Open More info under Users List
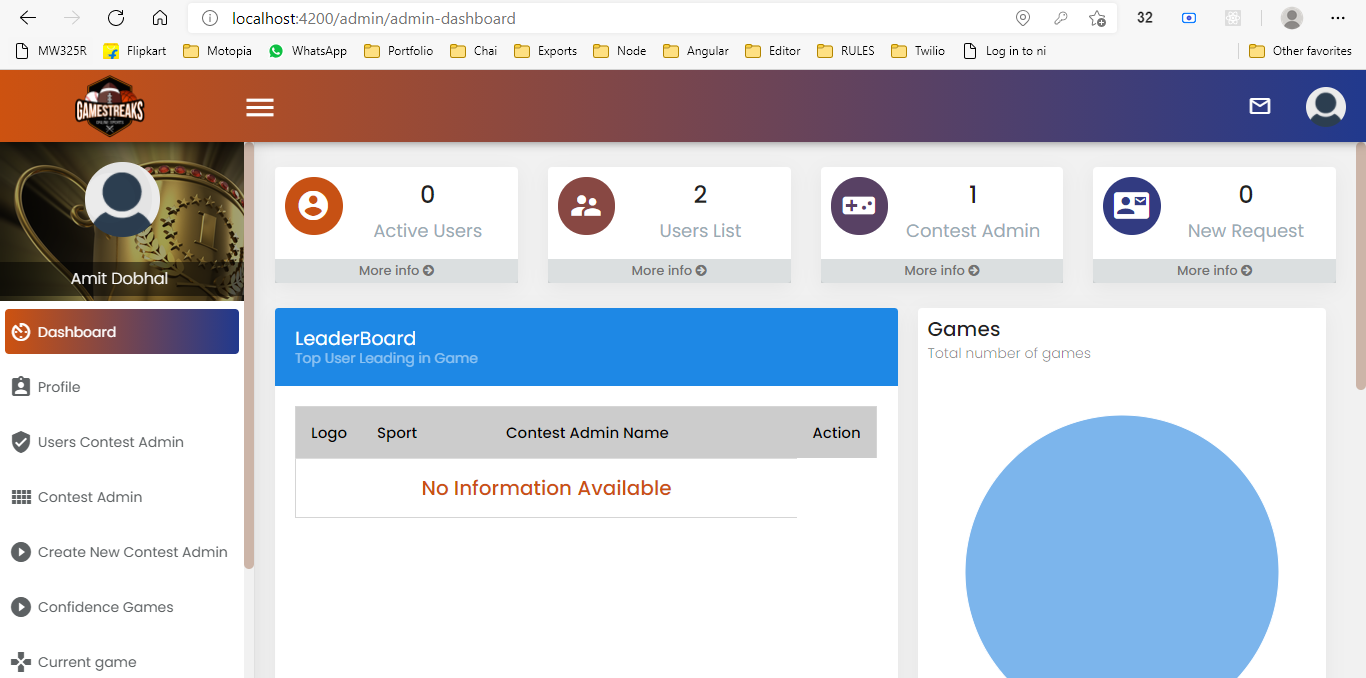 (669, 271)
